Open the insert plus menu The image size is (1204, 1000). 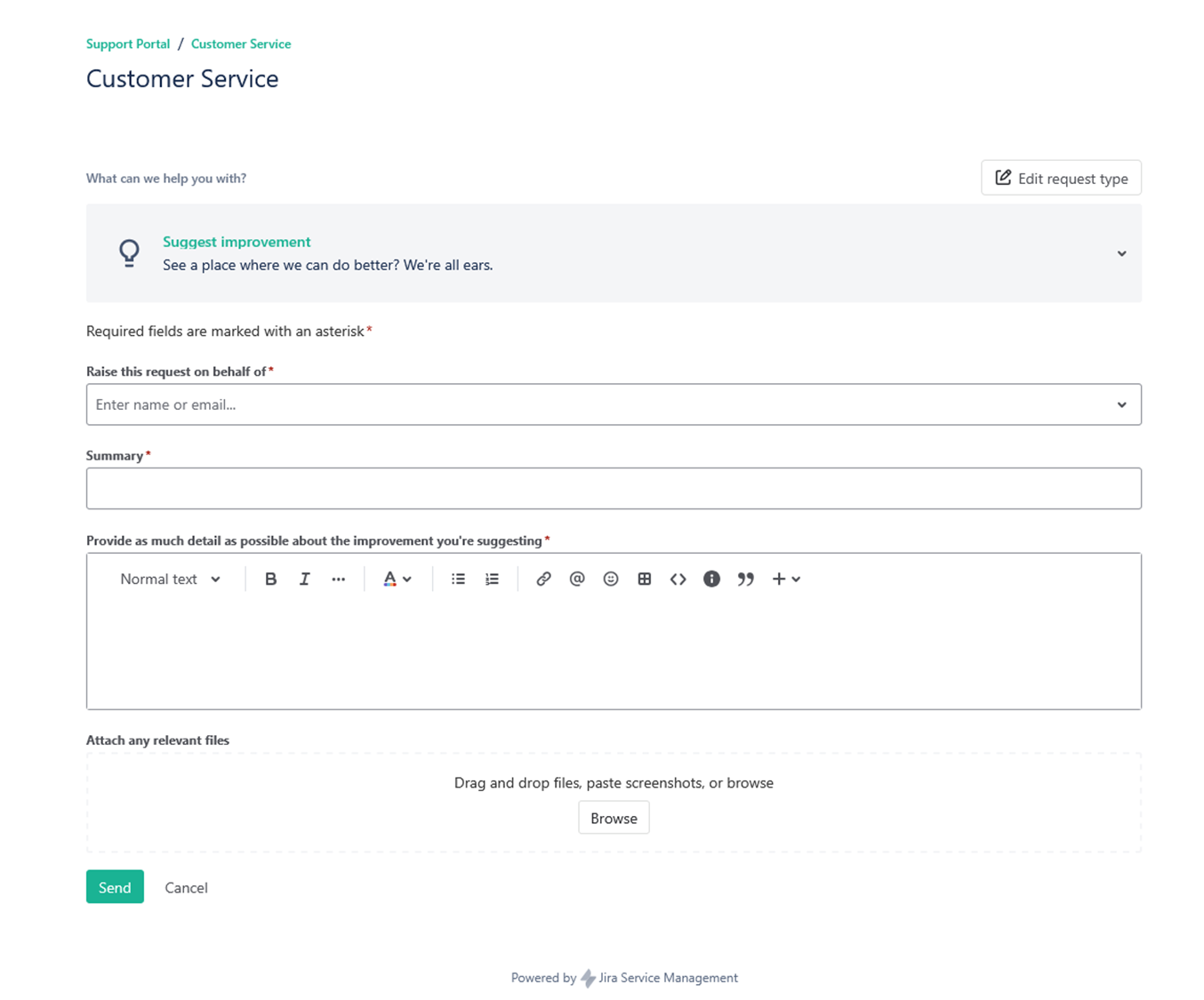point(786,579)
